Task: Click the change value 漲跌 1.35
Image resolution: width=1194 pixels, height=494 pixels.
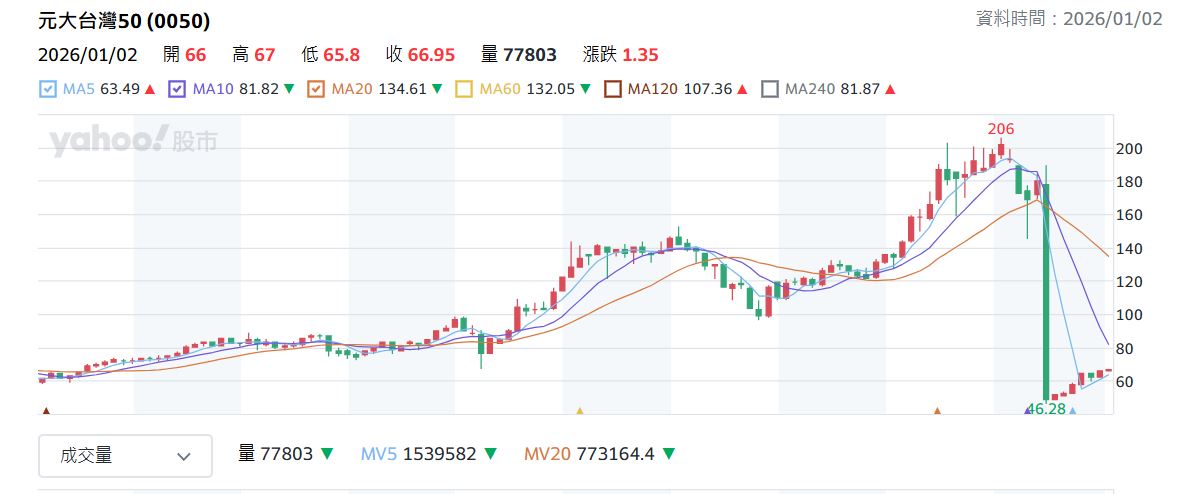Action: 621,55
